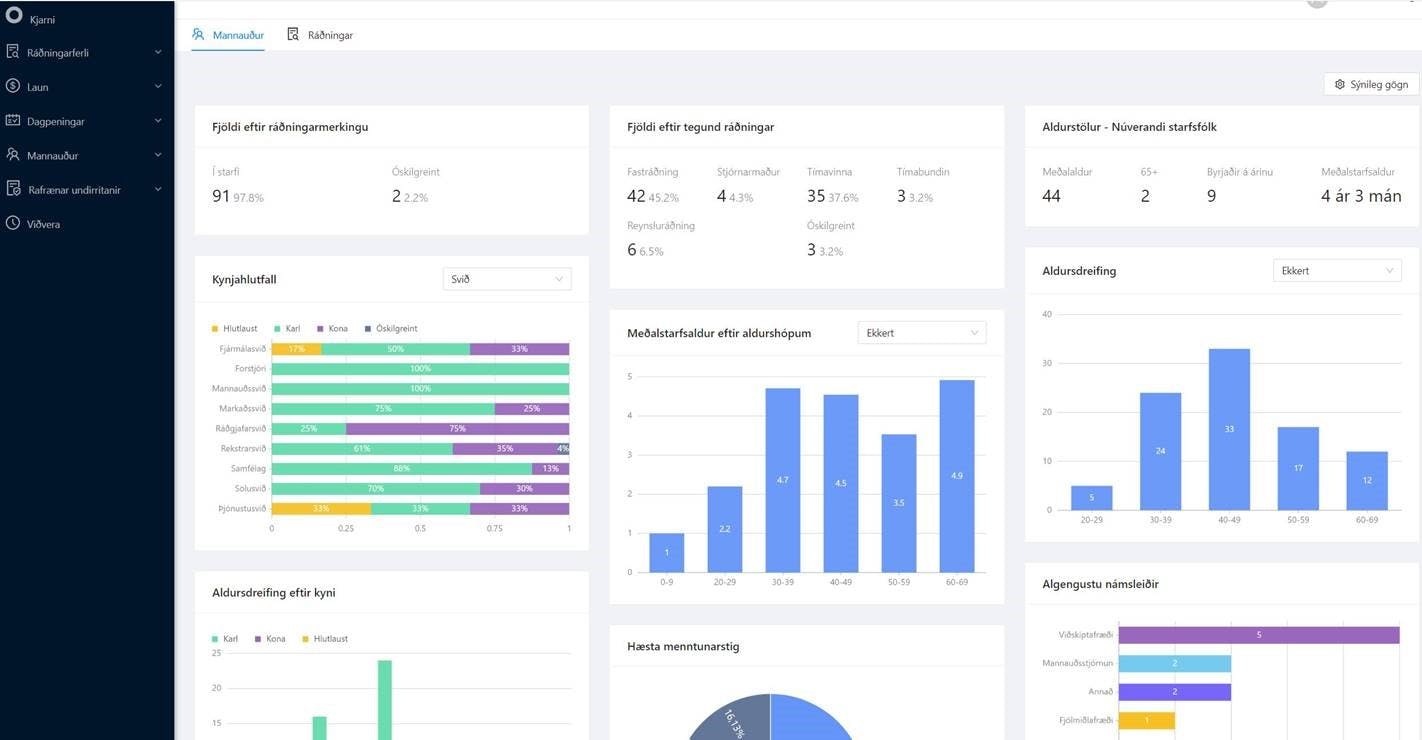This screenshot has width=1422, height=740.
Task: Click the Rafrænar undirritanir icon
Action: coord(13,189)
